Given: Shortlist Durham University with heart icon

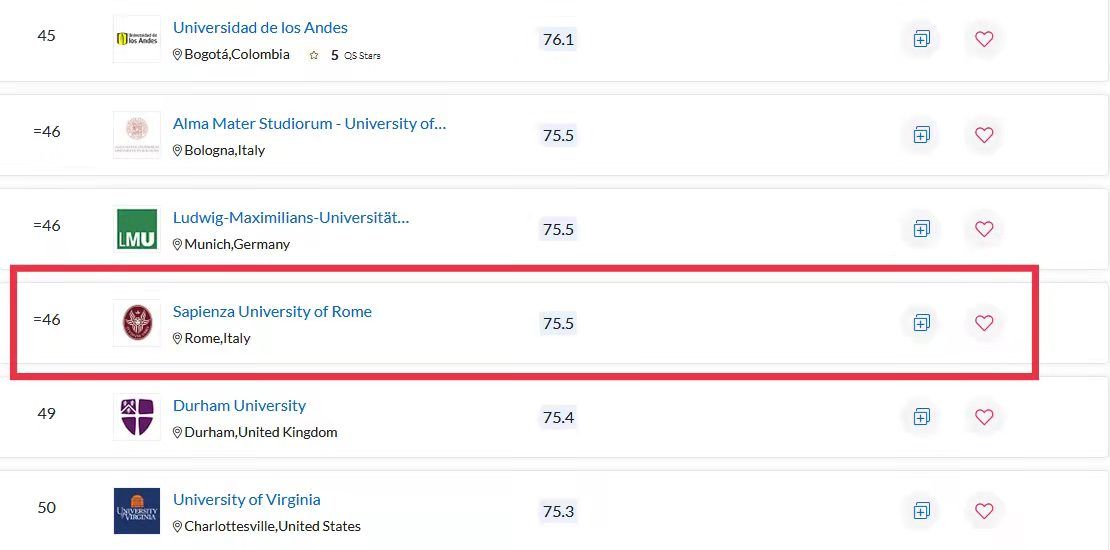Looking at the screenshot, I should 984,417.
